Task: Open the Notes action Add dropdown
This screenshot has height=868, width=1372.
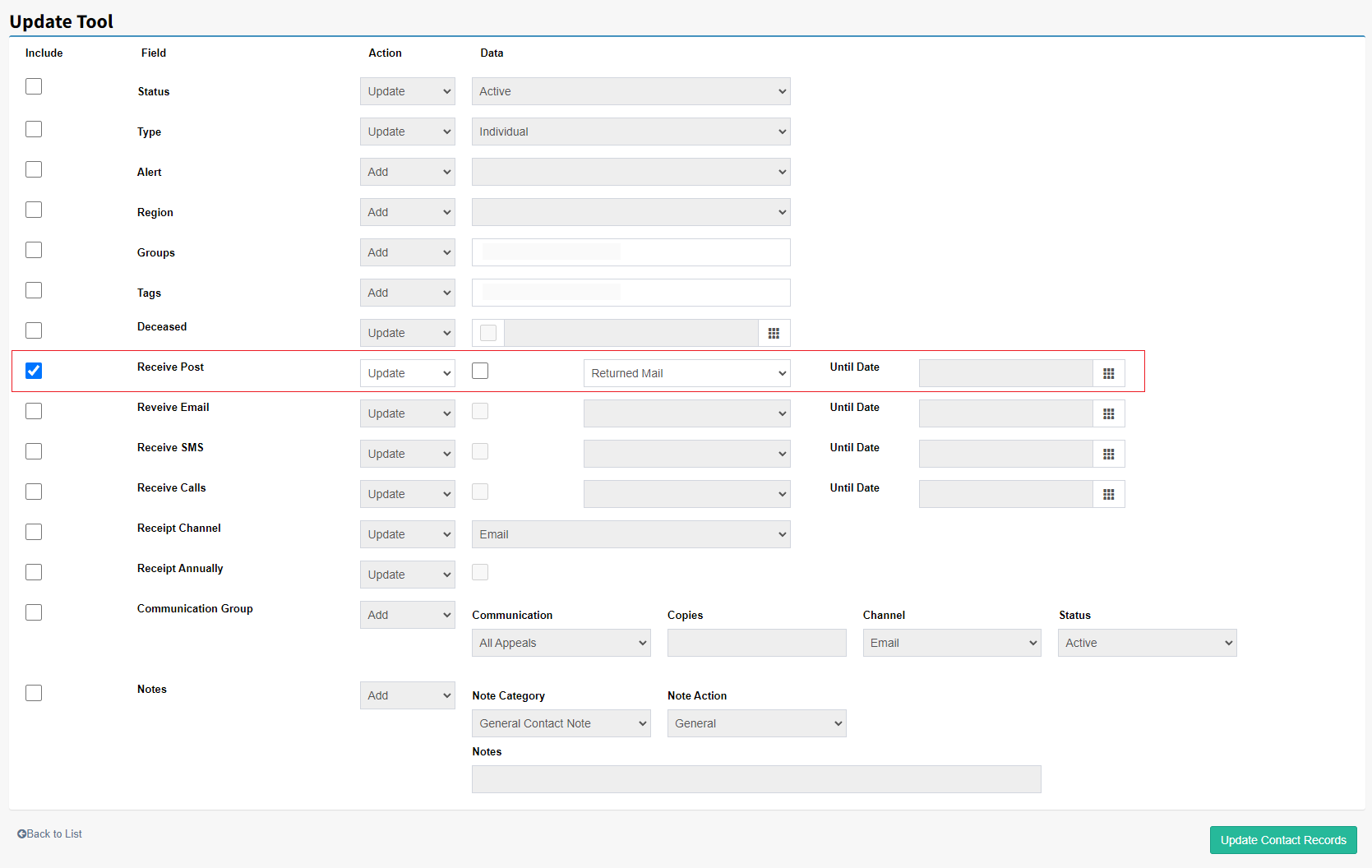Action: (408, 695)
